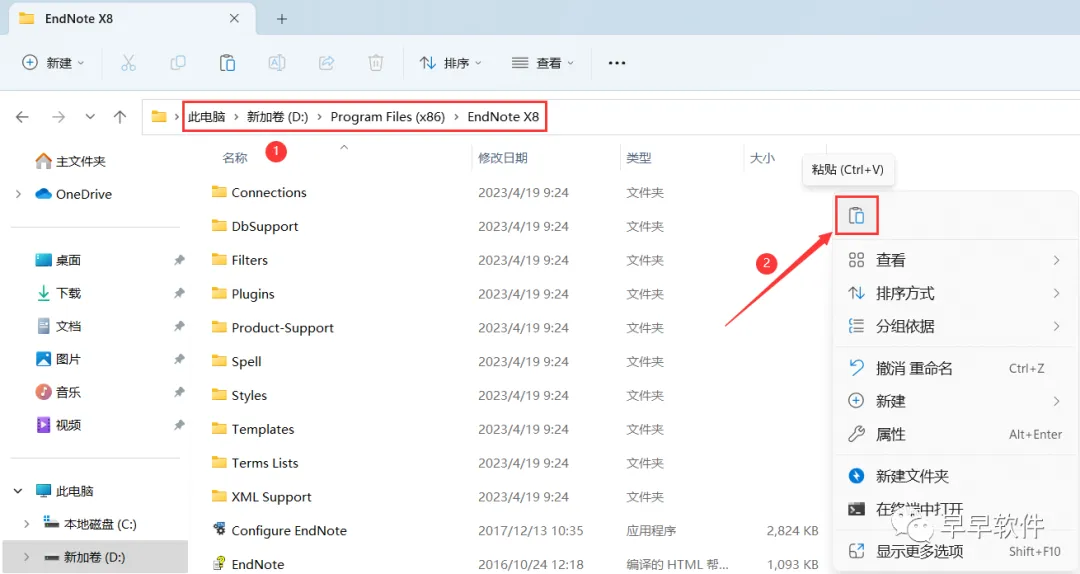Go back with the left arrow
The height and width of the screenshot is (574, 1080).
23,117
